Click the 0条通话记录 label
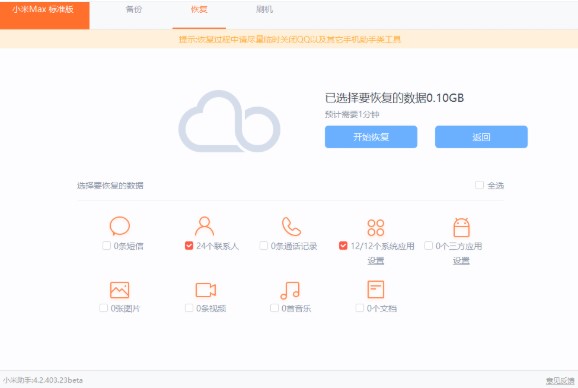Viewport: 578px width, 388px height. [294, 246]
